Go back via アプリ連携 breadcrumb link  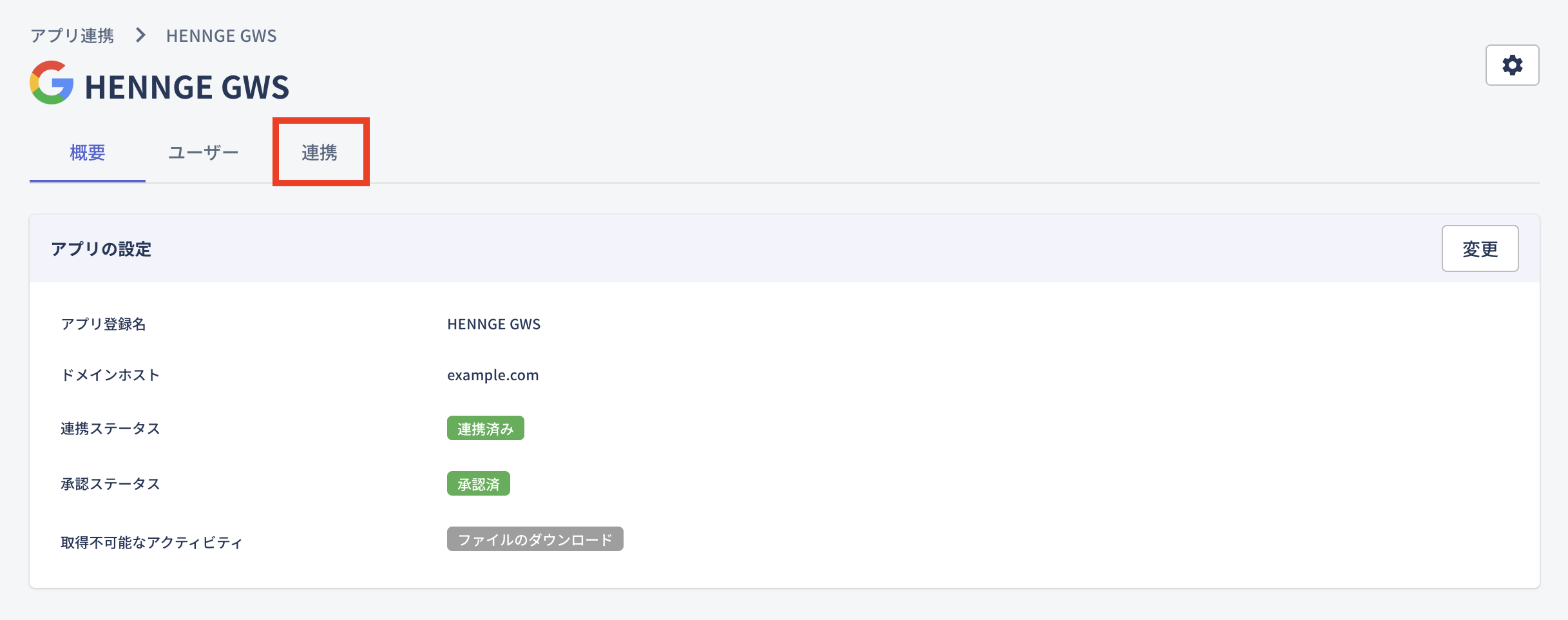72,35
